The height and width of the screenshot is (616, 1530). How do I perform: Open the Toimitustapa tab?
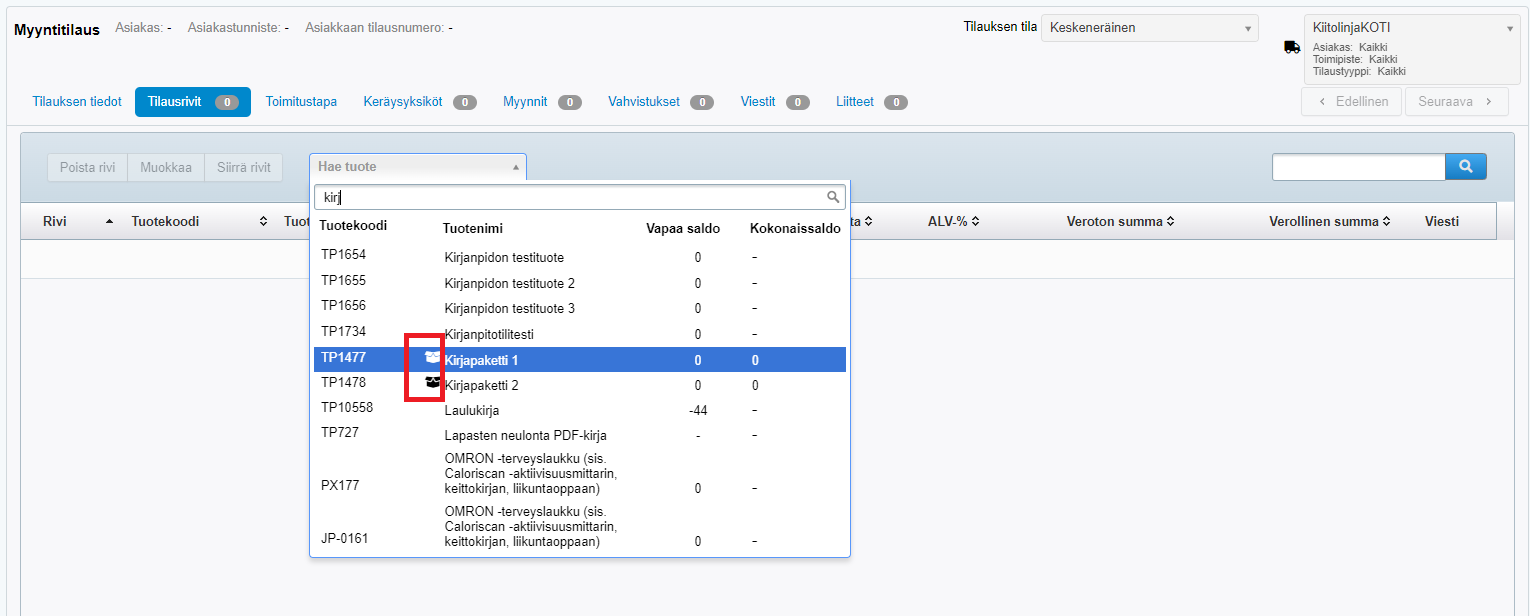point(301,102)
